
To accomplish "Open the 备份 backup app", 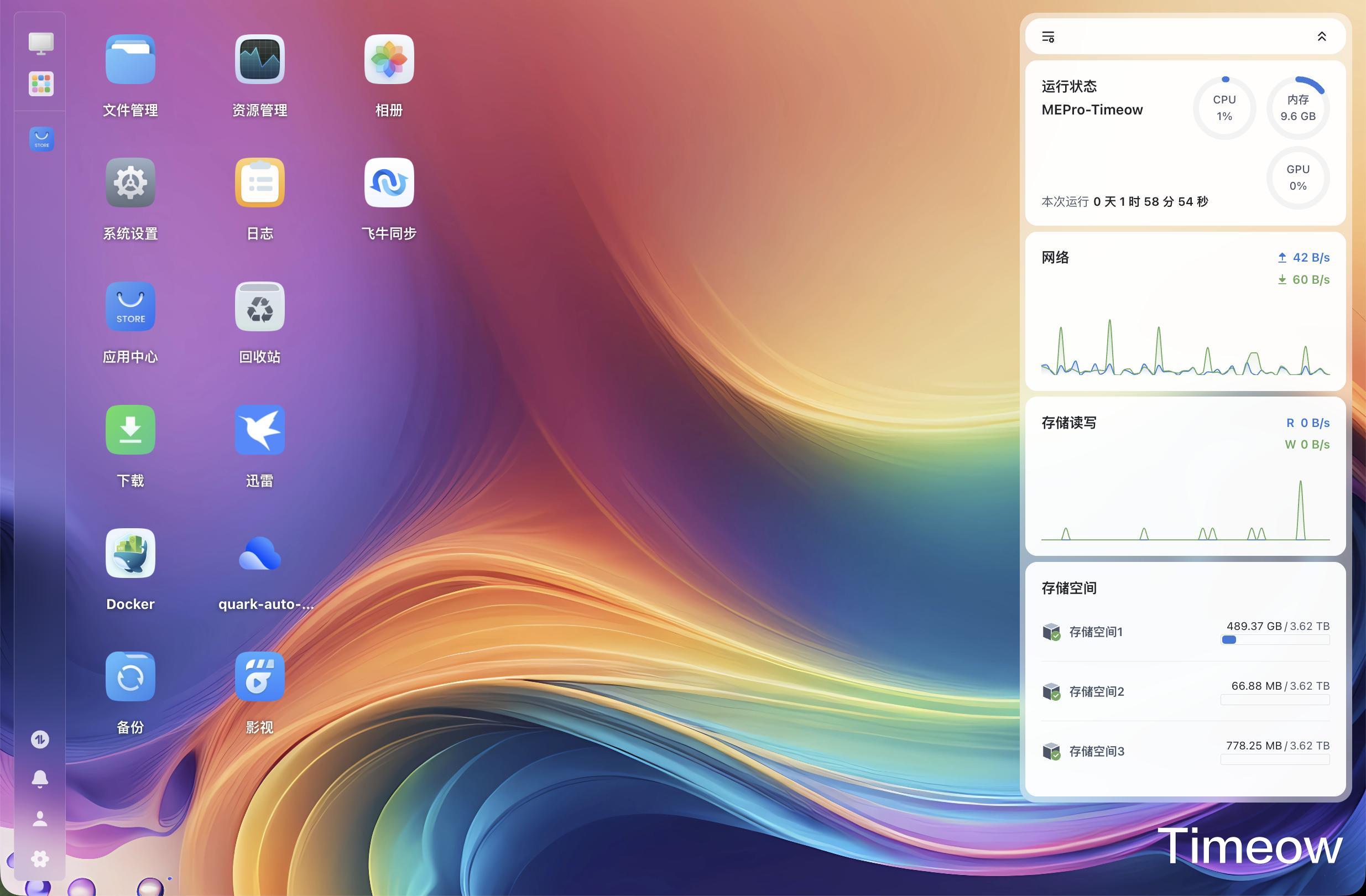I will [x=131, y=677].
